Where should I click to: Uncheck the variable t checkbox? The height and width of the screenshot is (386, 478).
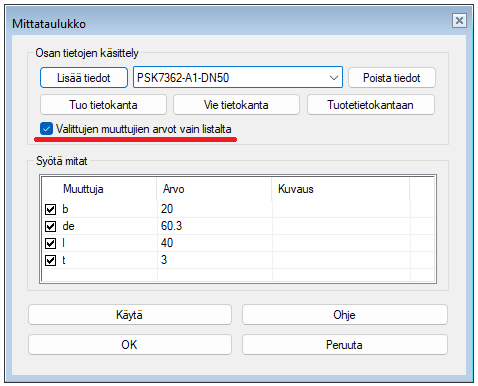pyautogui.click(x=50, y=260)
